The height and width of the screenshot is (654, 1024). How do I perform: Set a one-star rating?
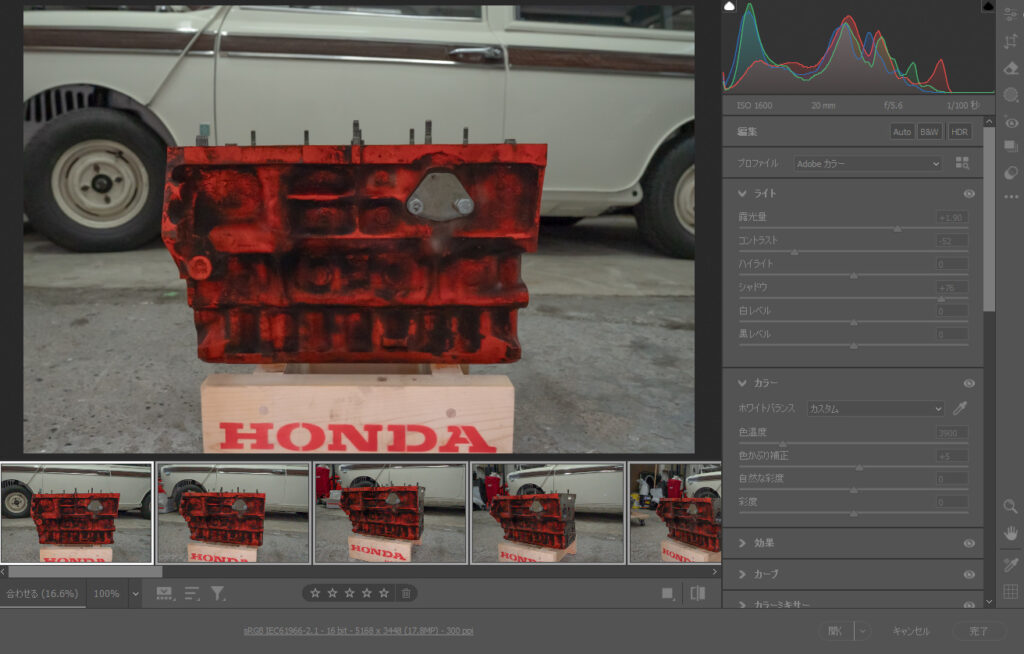click(x=315, y=593)
